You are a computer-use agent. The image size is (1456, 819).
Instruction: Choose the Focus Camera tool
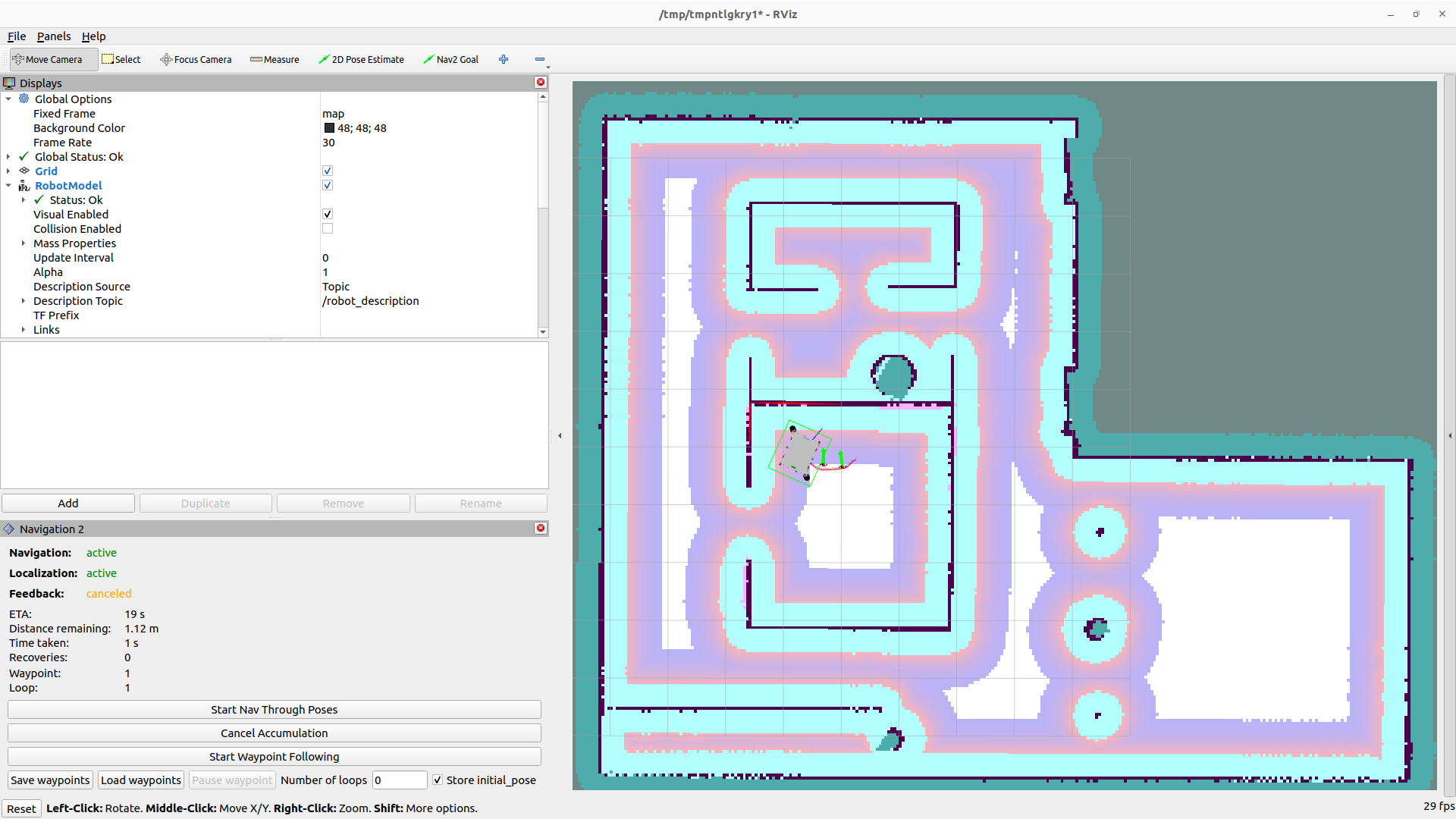[x=196, y=59]
